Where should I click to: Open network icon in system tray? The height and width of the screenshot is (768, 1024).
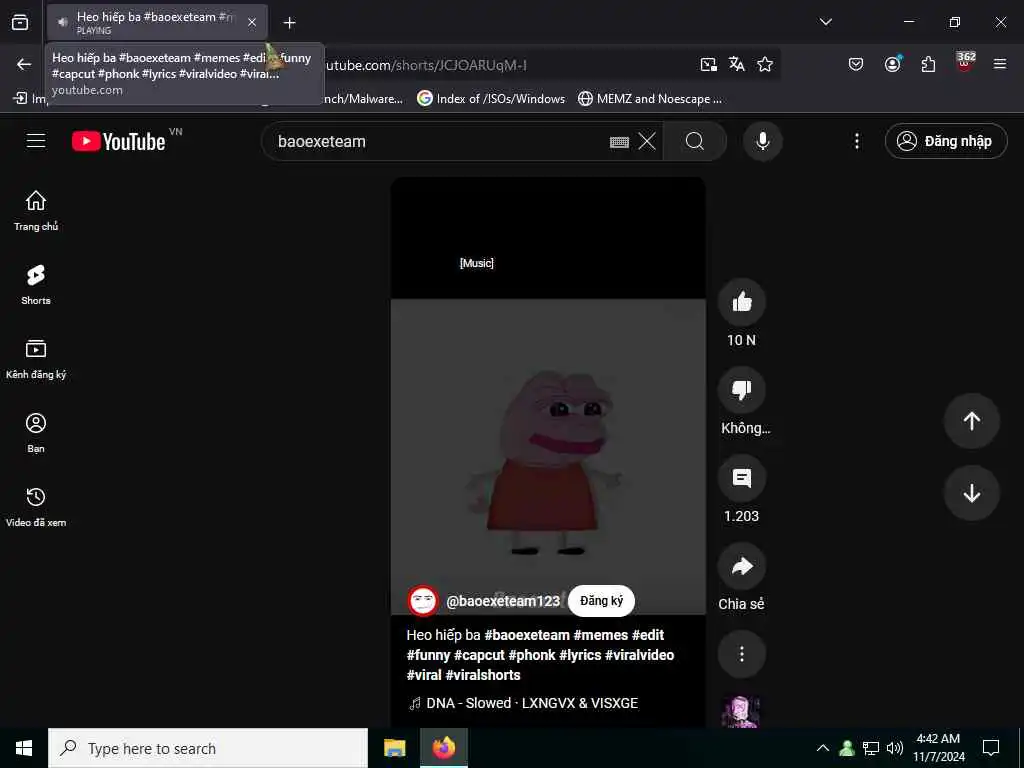click(871, 748)
